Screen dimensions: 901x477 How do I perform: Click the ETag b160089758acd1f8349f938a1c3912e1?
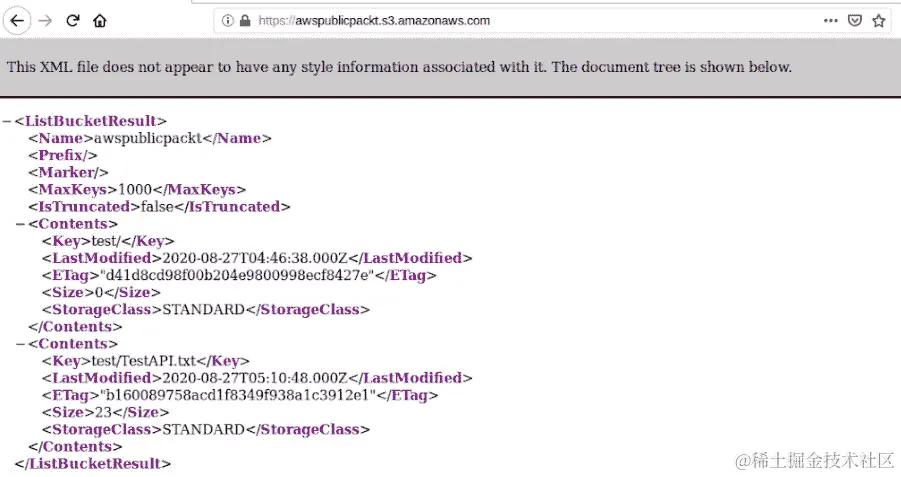tap(238, 395)
